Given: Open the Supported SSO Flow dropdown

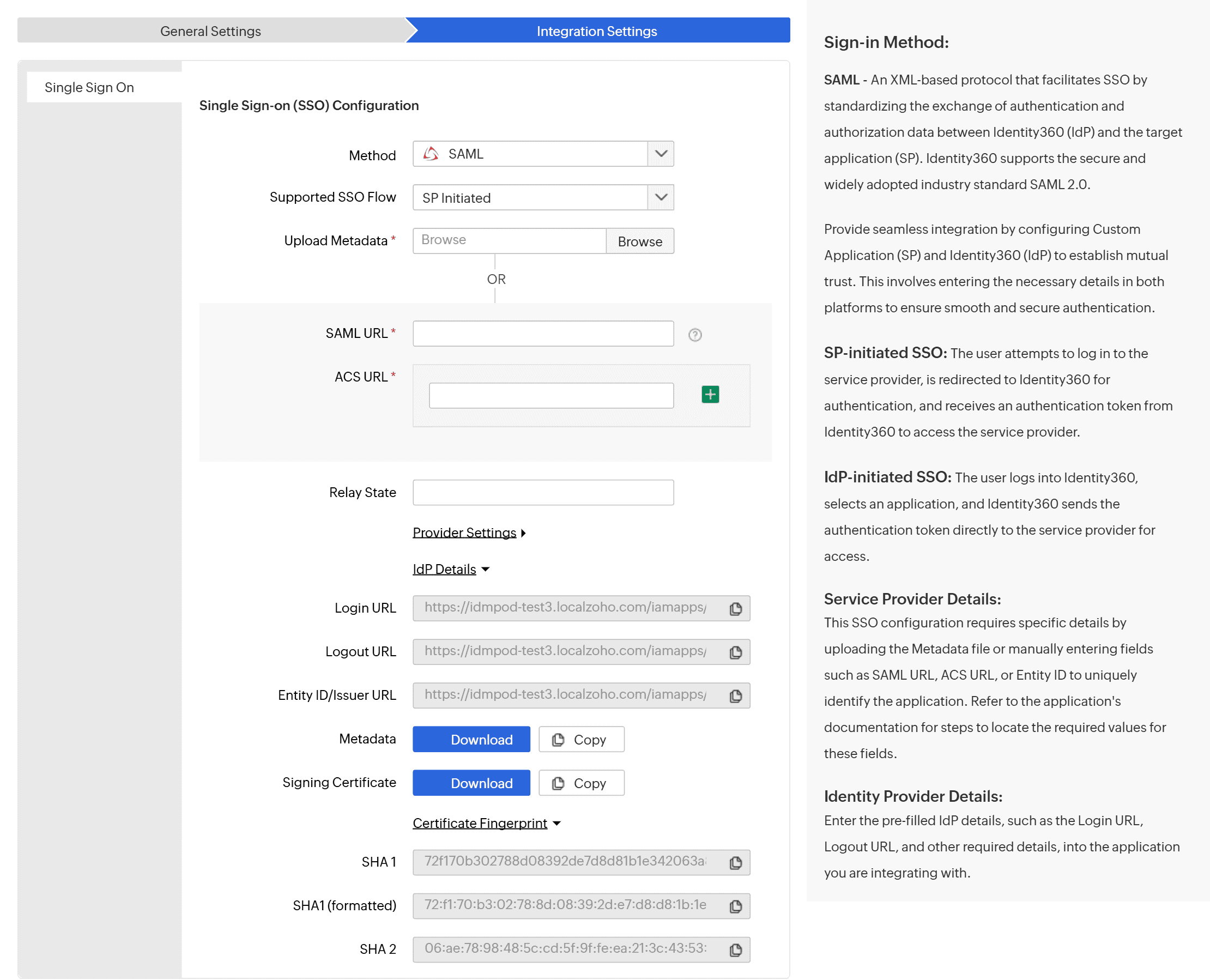Looking at the screenshot, I should (x=543, y=197).
